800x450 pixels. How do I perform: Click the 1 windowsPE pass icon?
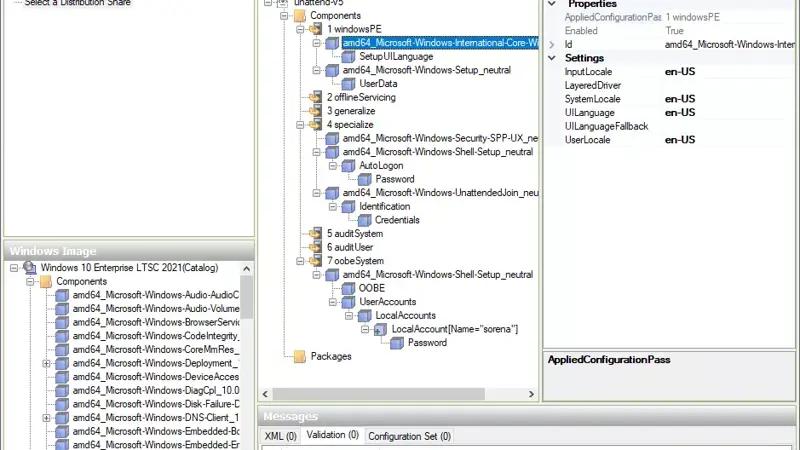click(x=316, y=29)
